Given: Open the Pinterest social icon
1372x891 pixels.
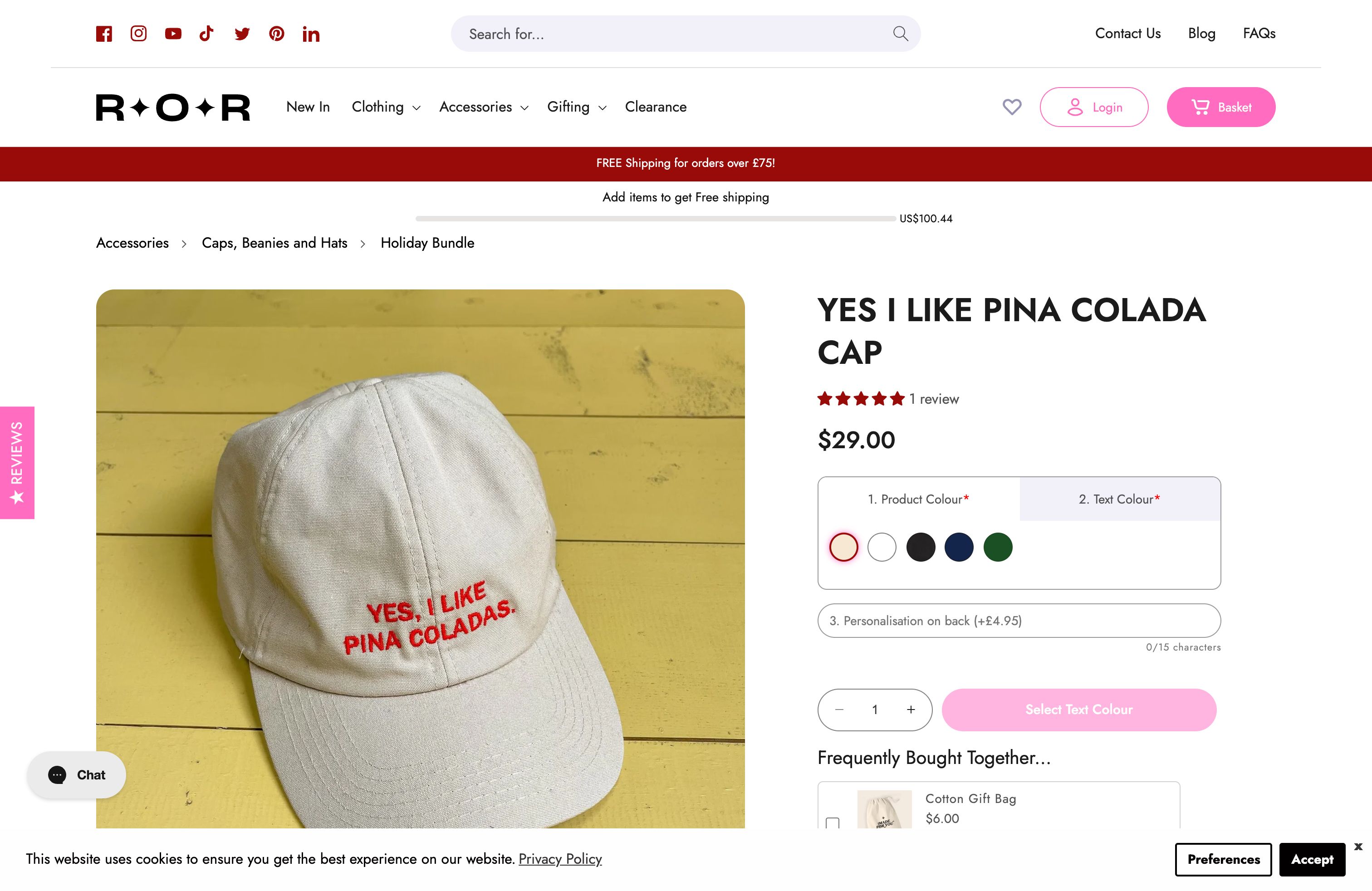Looking at the screenshot, I should pos(277,34).
